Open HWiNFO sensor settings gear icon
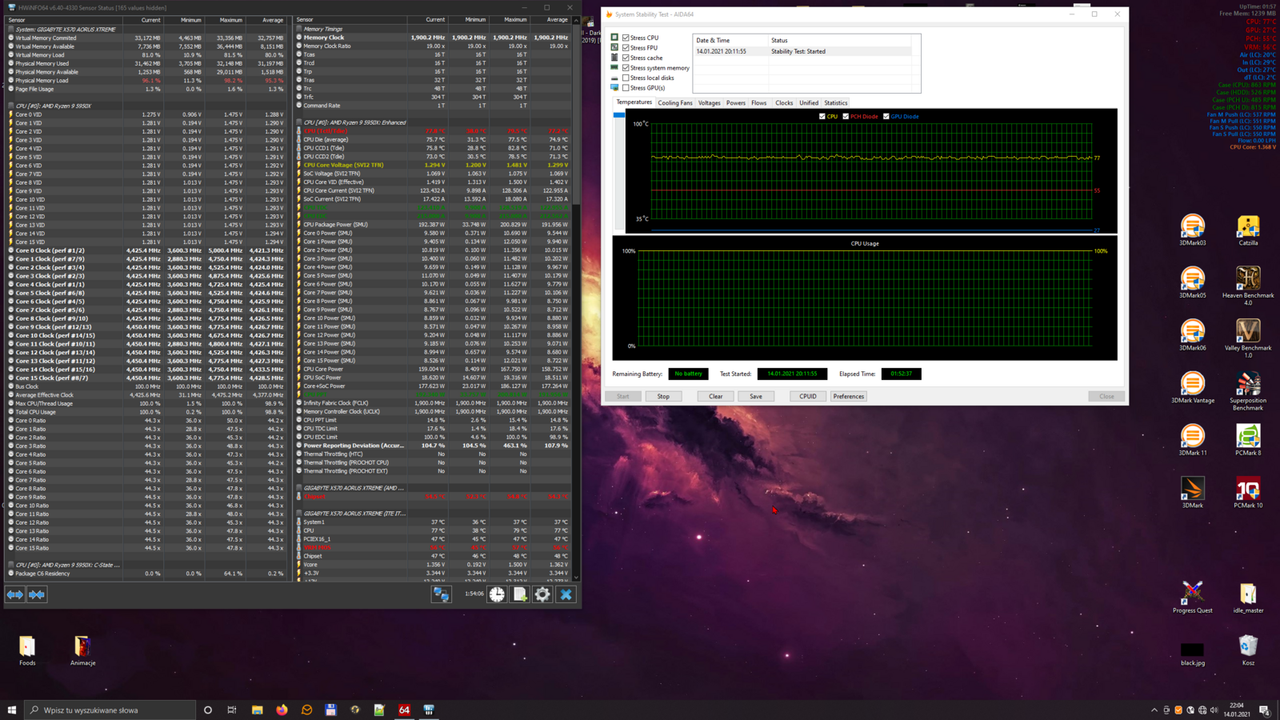Viewport: 1280px width, 720px height. [x=543, y=594]
